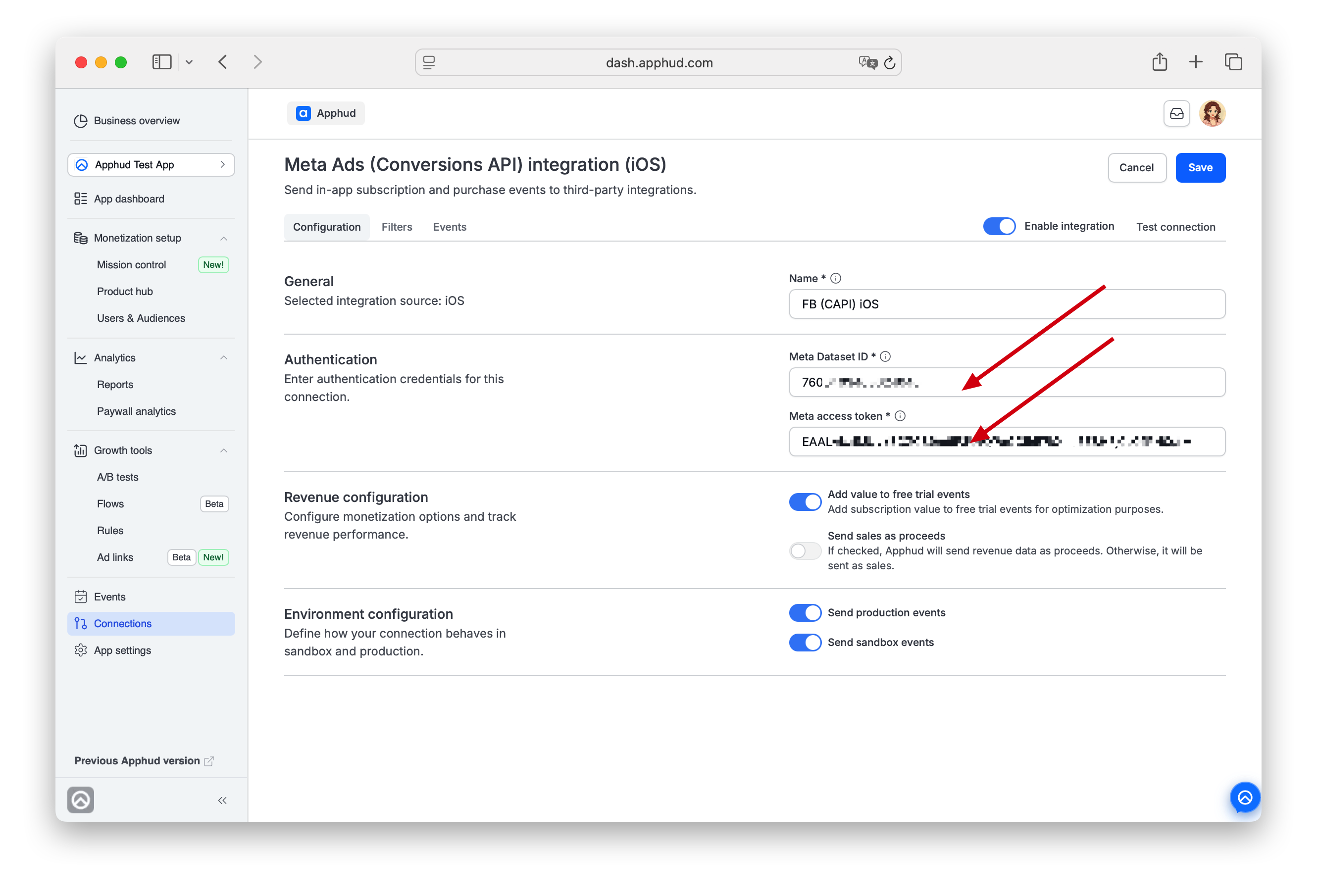Click the translate icon in address bar

point(867,62)
